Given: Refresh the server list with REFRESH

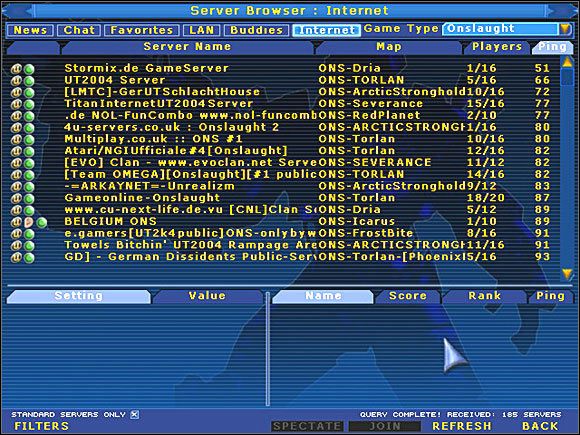Looking at the screenshot, I should pos(462,426).
